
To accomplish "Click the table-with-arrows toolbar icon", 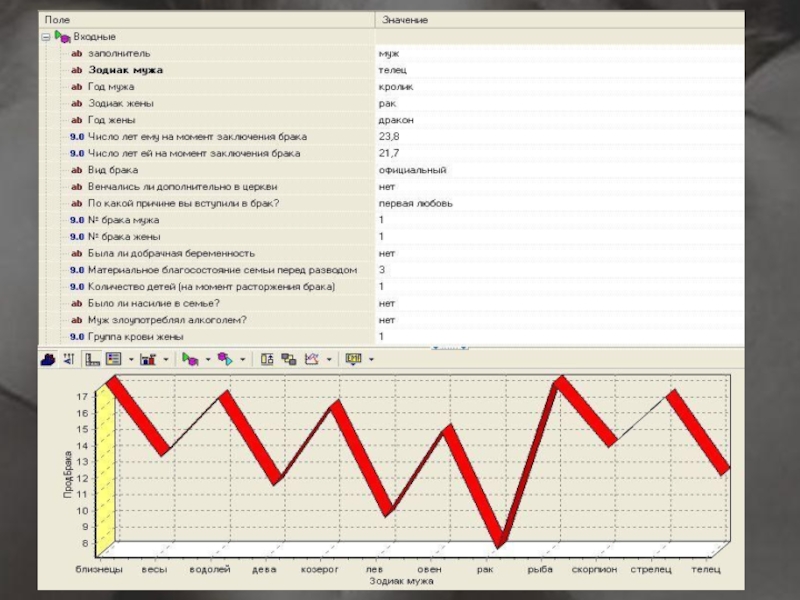I will pos(268,358).
